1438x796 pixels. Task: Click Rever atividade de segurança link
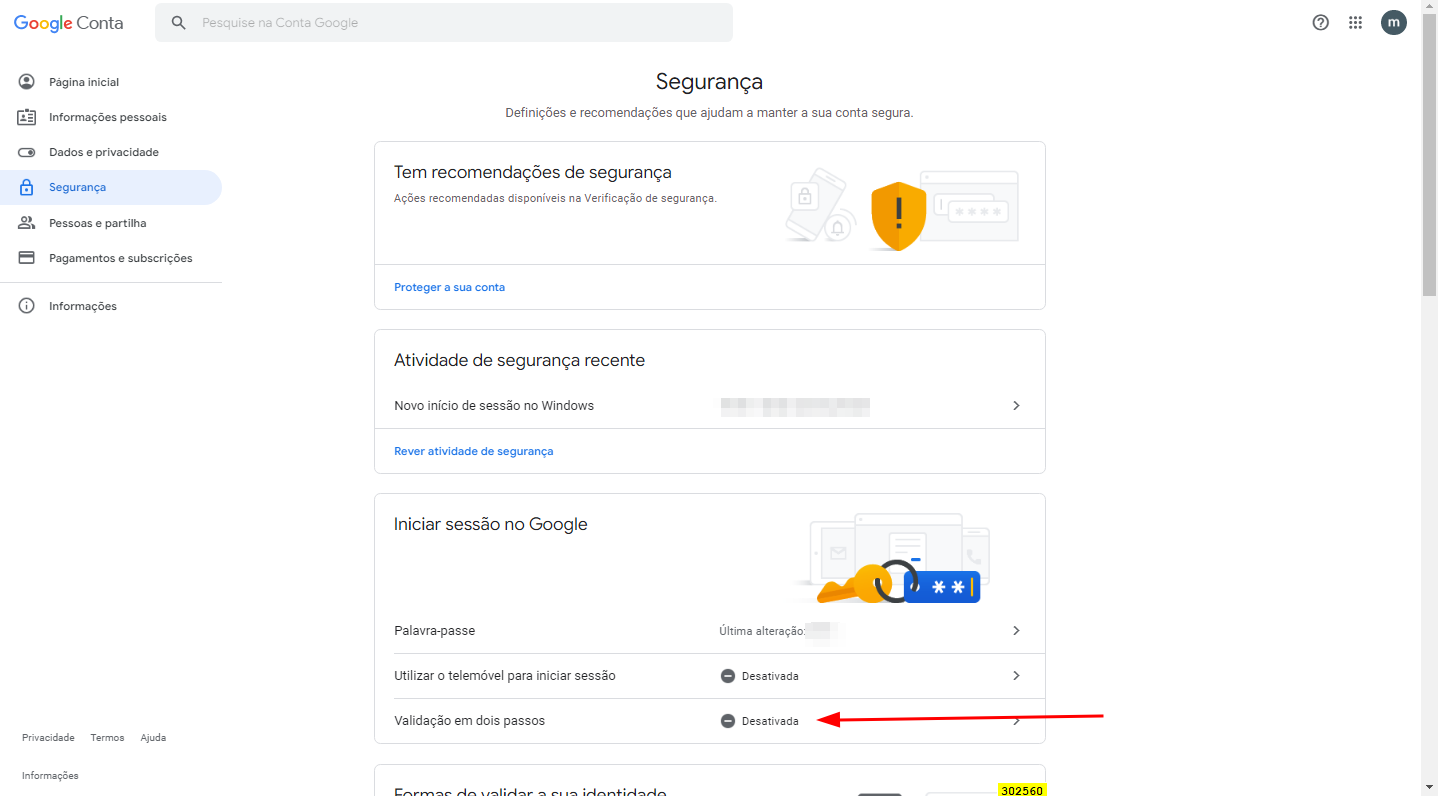[473, 451]
